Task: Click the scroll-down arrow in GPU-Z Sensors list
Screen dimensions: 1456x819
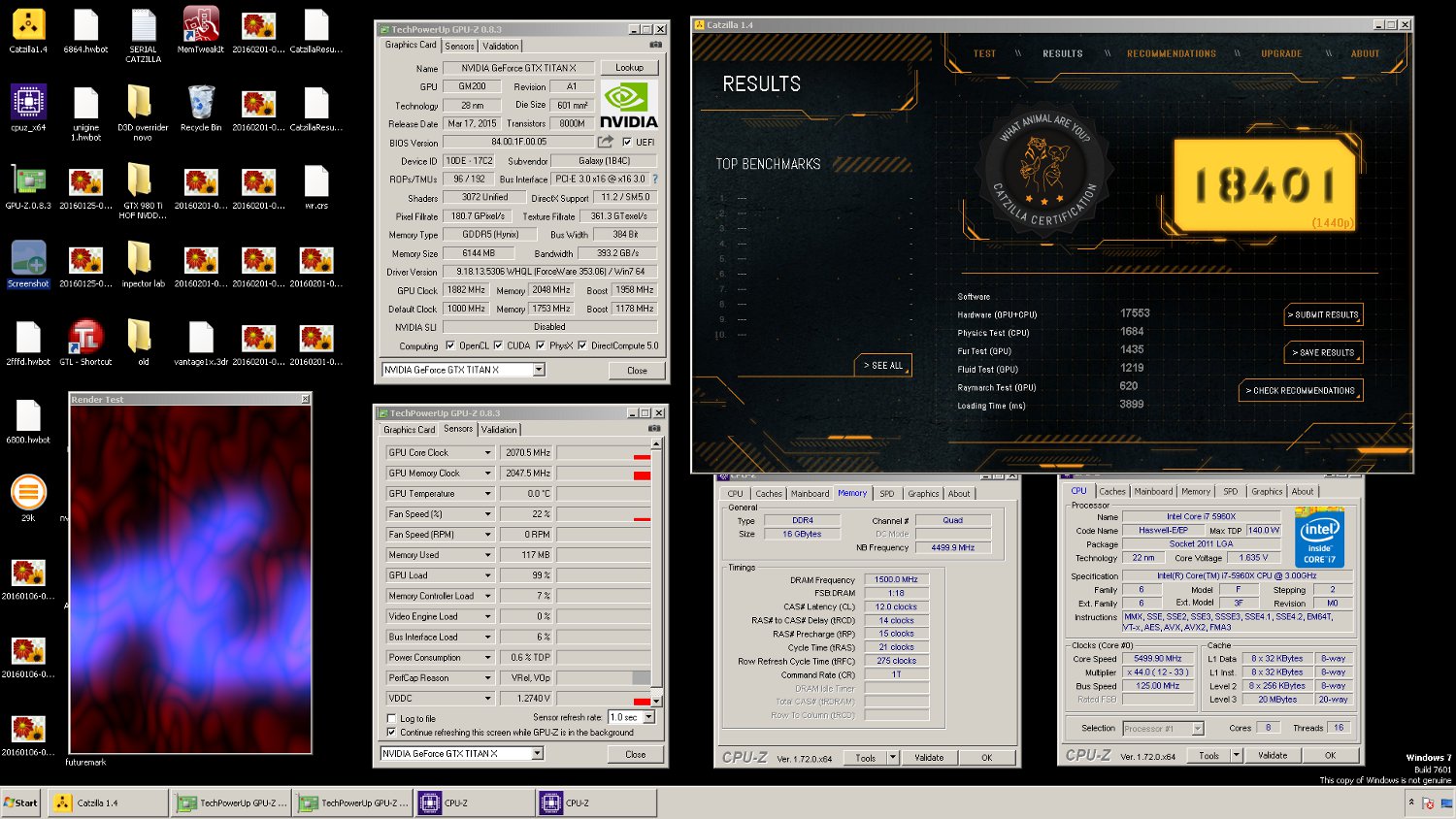Action: [x=657, y=701]
